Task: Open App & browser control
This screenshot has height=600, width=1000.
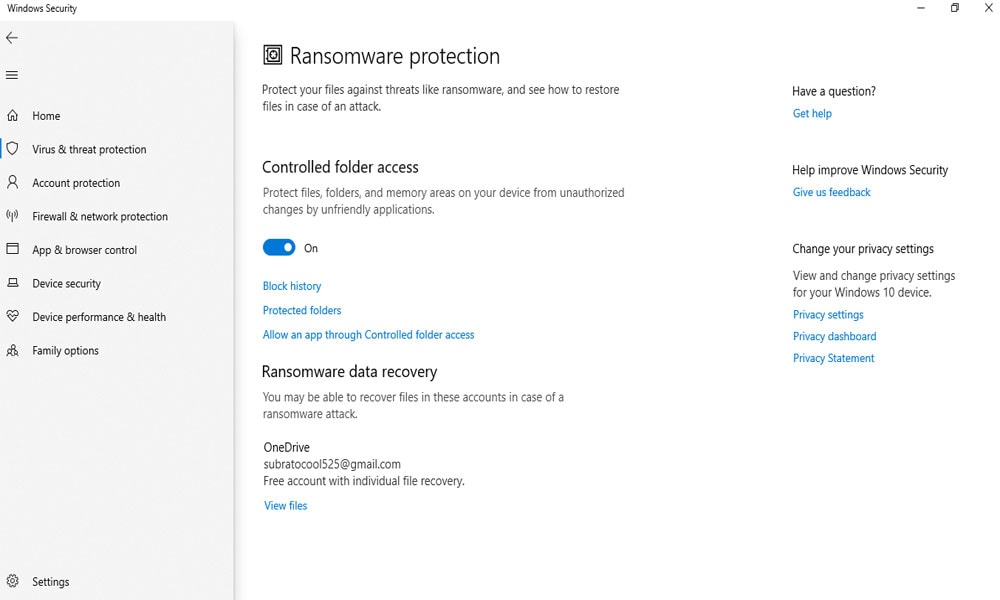Action: tap(85, 250)
